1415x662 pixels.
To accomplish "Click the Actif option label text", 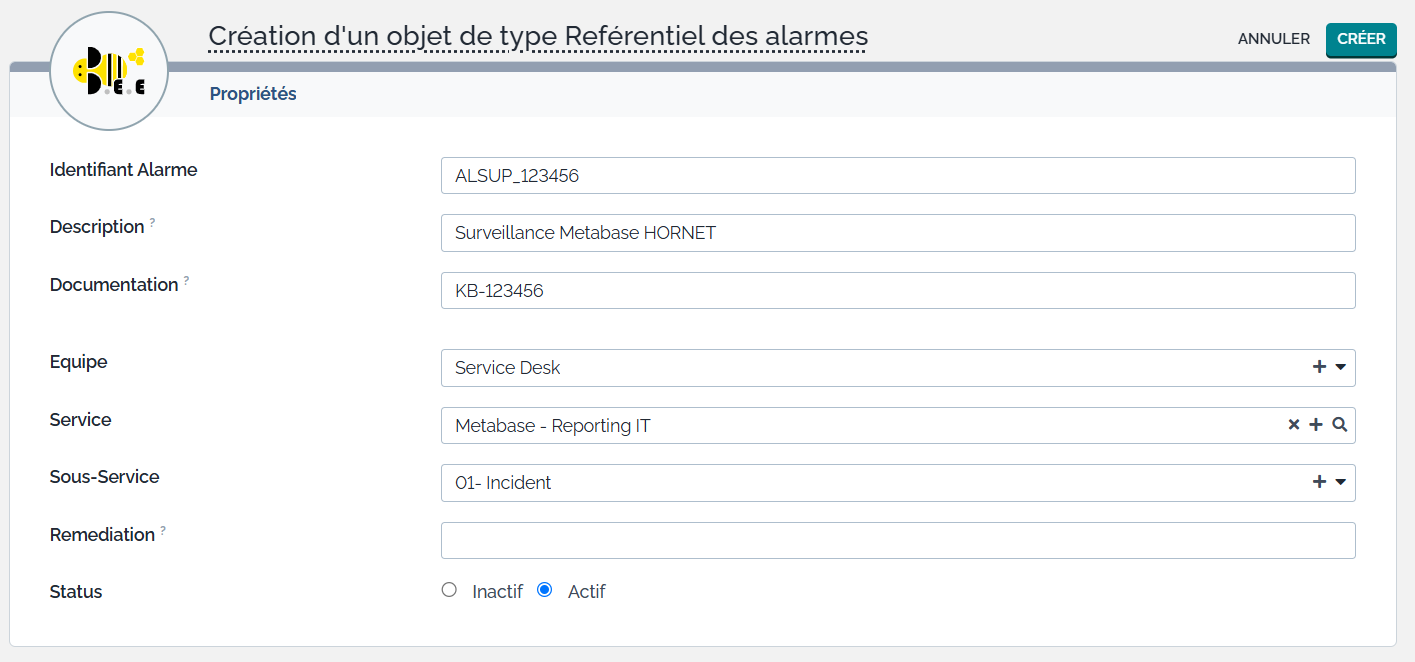I will coord(587,591).
